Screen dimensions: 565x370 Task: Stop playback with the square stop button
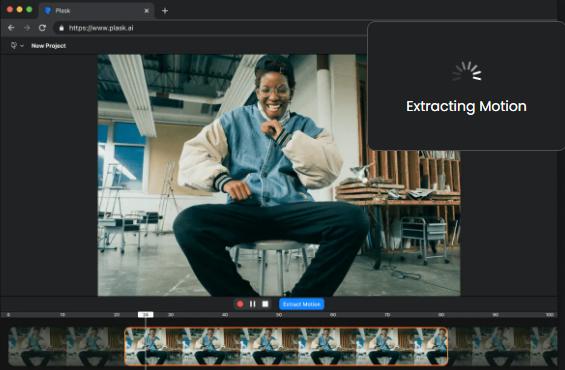click(265, 304)
